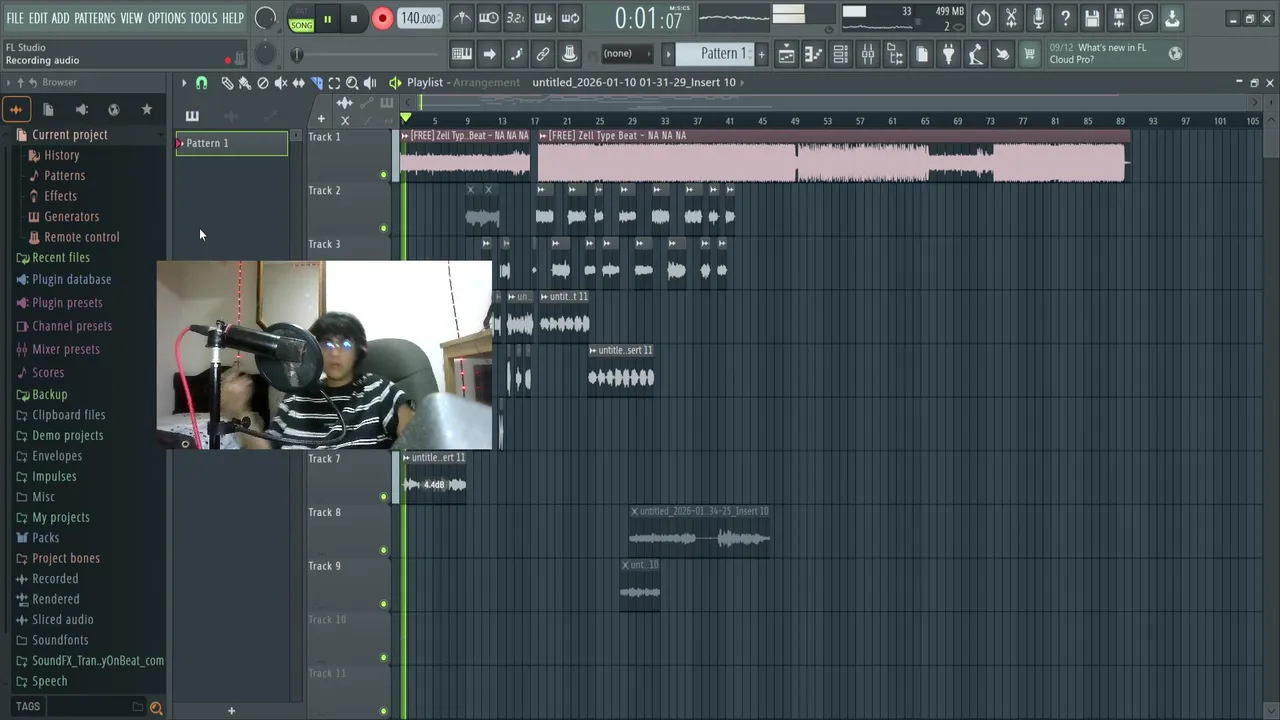Image resolution: width=1280 pixels, height=720 pixels.
Task: Click the playback speaker tool in playlist
Action: click(x=370, y=83)
